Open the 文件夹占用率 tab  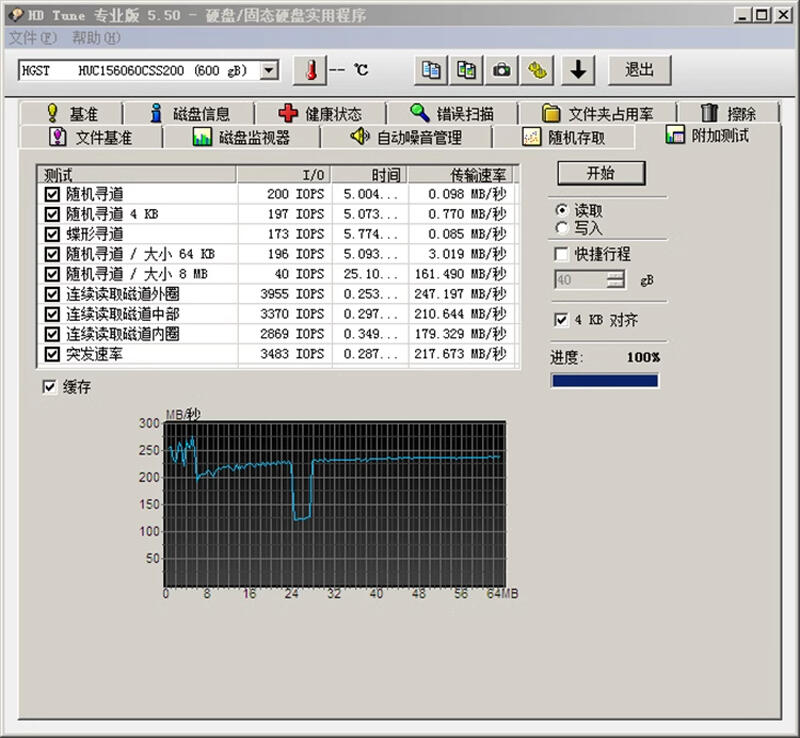point(597,113)
